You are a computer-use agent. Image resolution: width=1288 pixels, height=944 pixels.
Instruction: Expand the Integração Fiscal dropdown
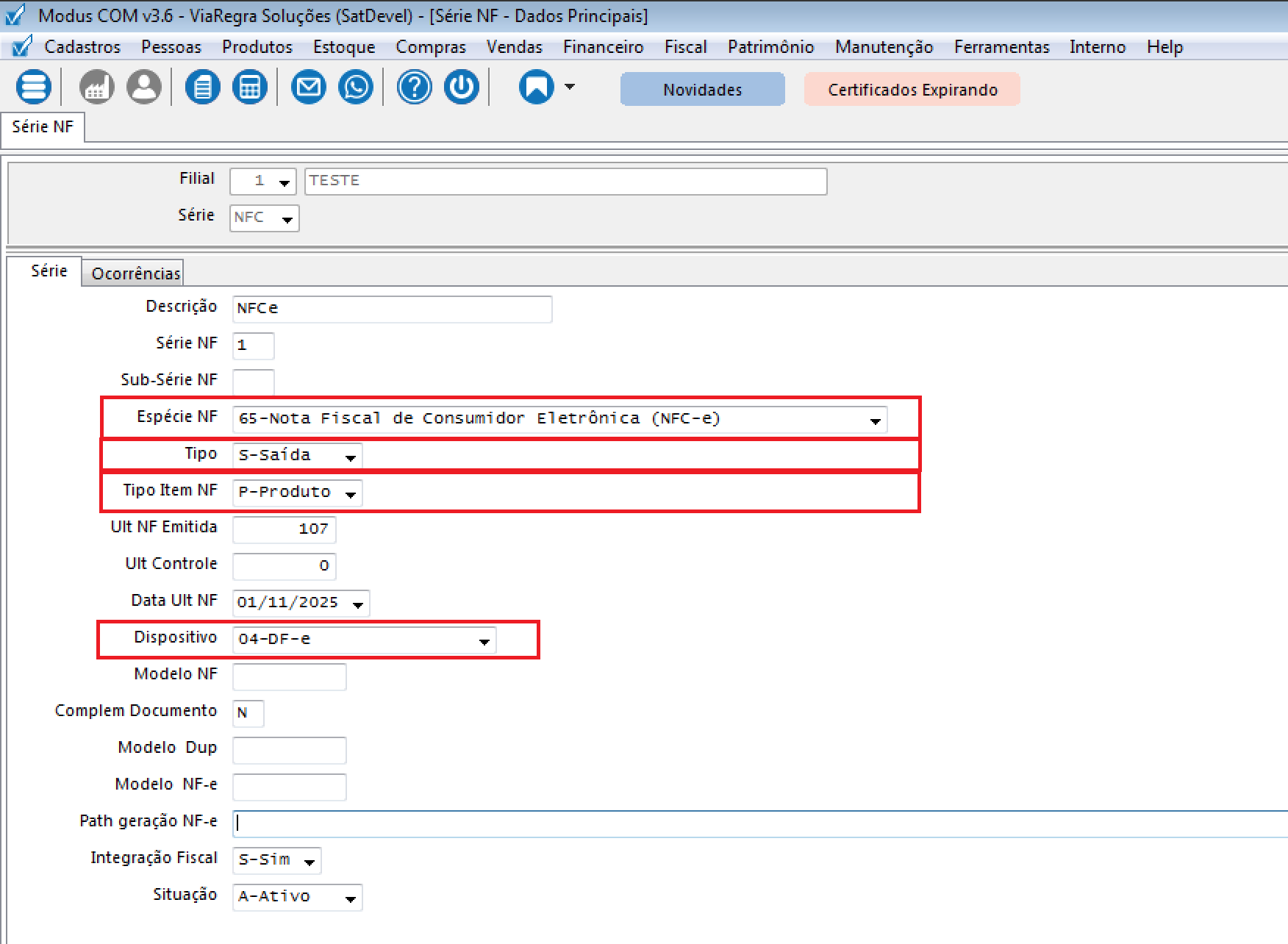pyautogui.click(x=309, y=861)
